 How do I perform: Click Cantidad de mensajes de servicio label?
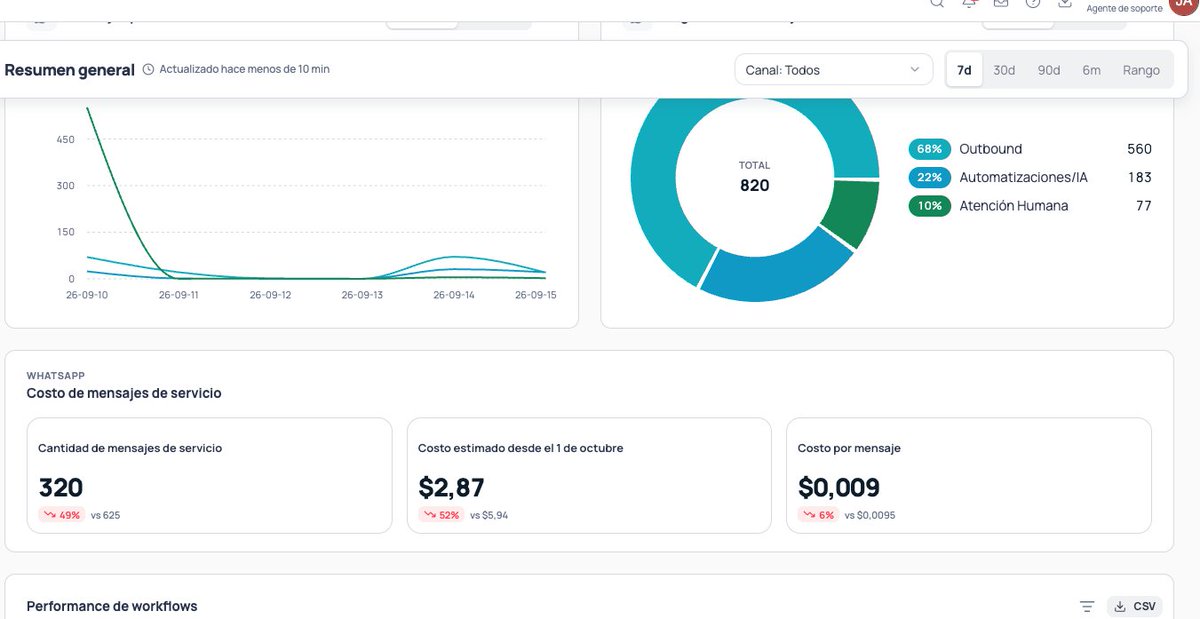pyautogui.click(x=130, y=448)
